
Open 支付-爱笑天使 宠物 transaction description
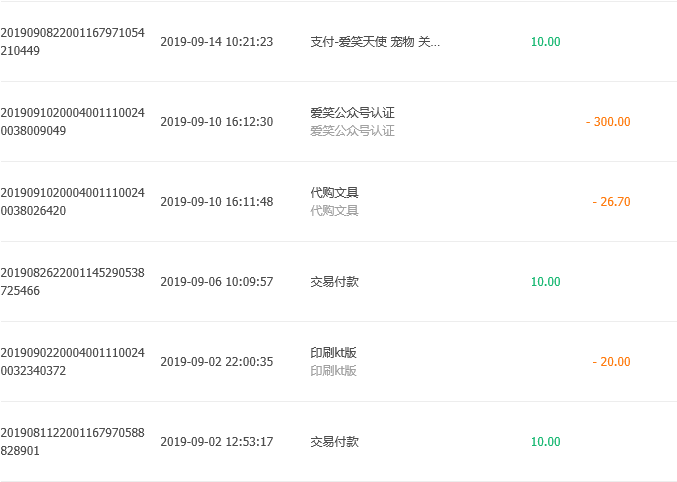coord(375,41)
